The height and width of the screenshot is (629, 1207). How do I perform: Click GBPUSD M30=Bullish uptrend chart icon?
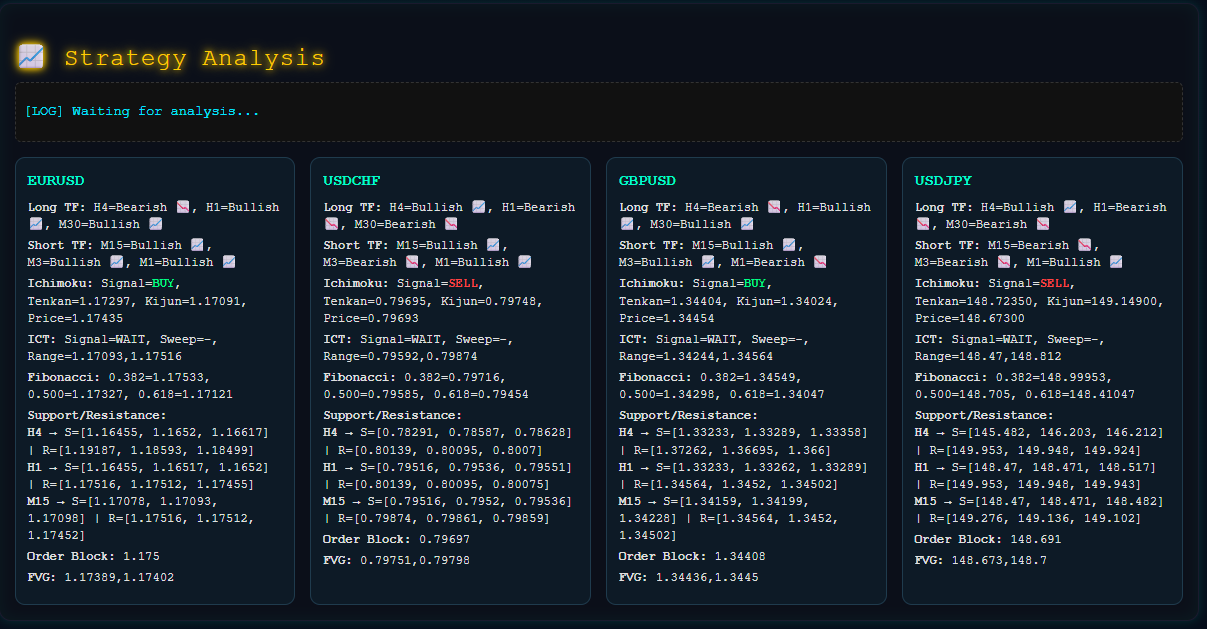tap(747, 224)
